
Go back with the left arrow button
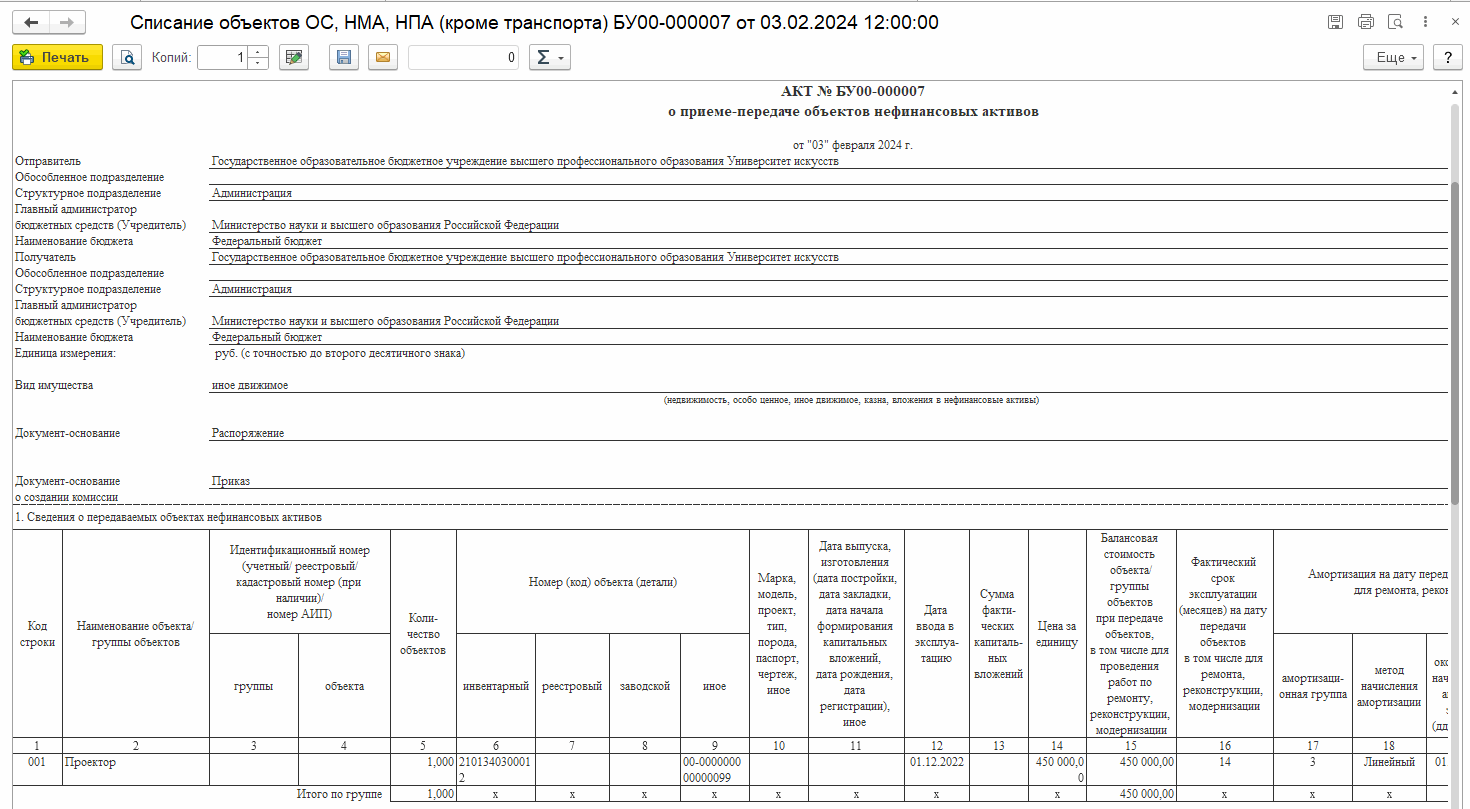click(31, 22)
